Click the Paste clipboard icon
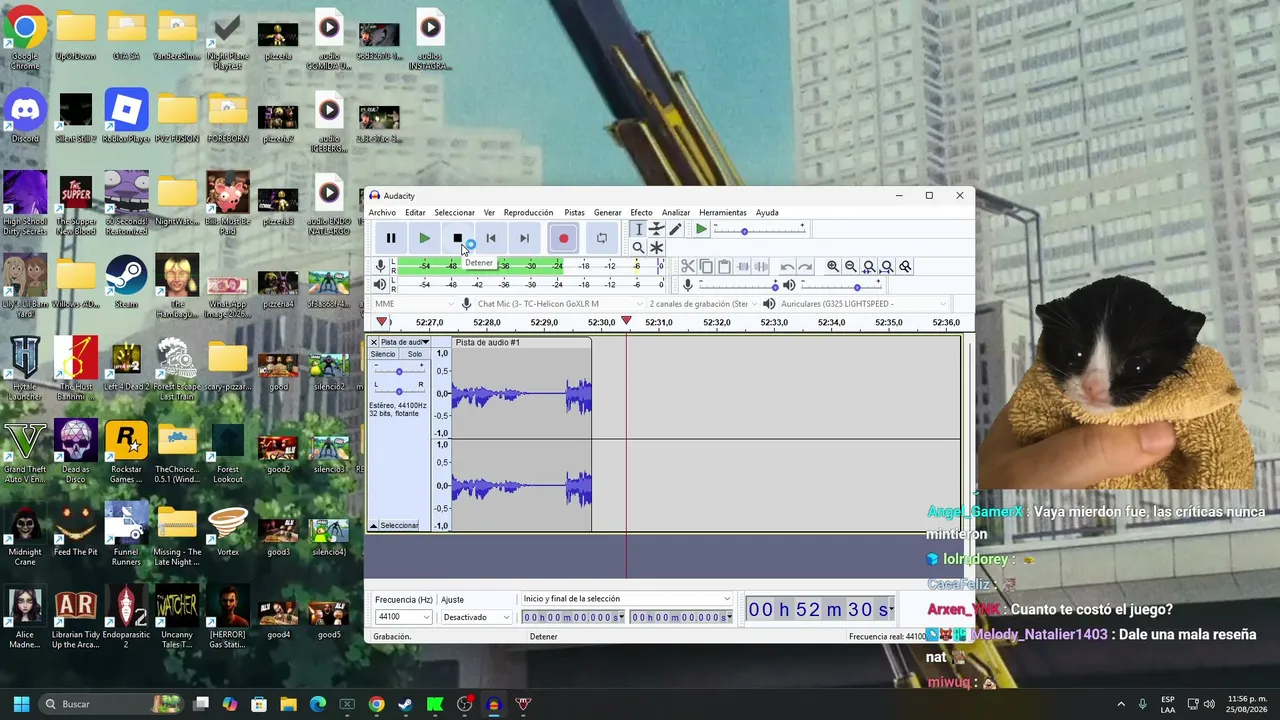 point(724,266)
